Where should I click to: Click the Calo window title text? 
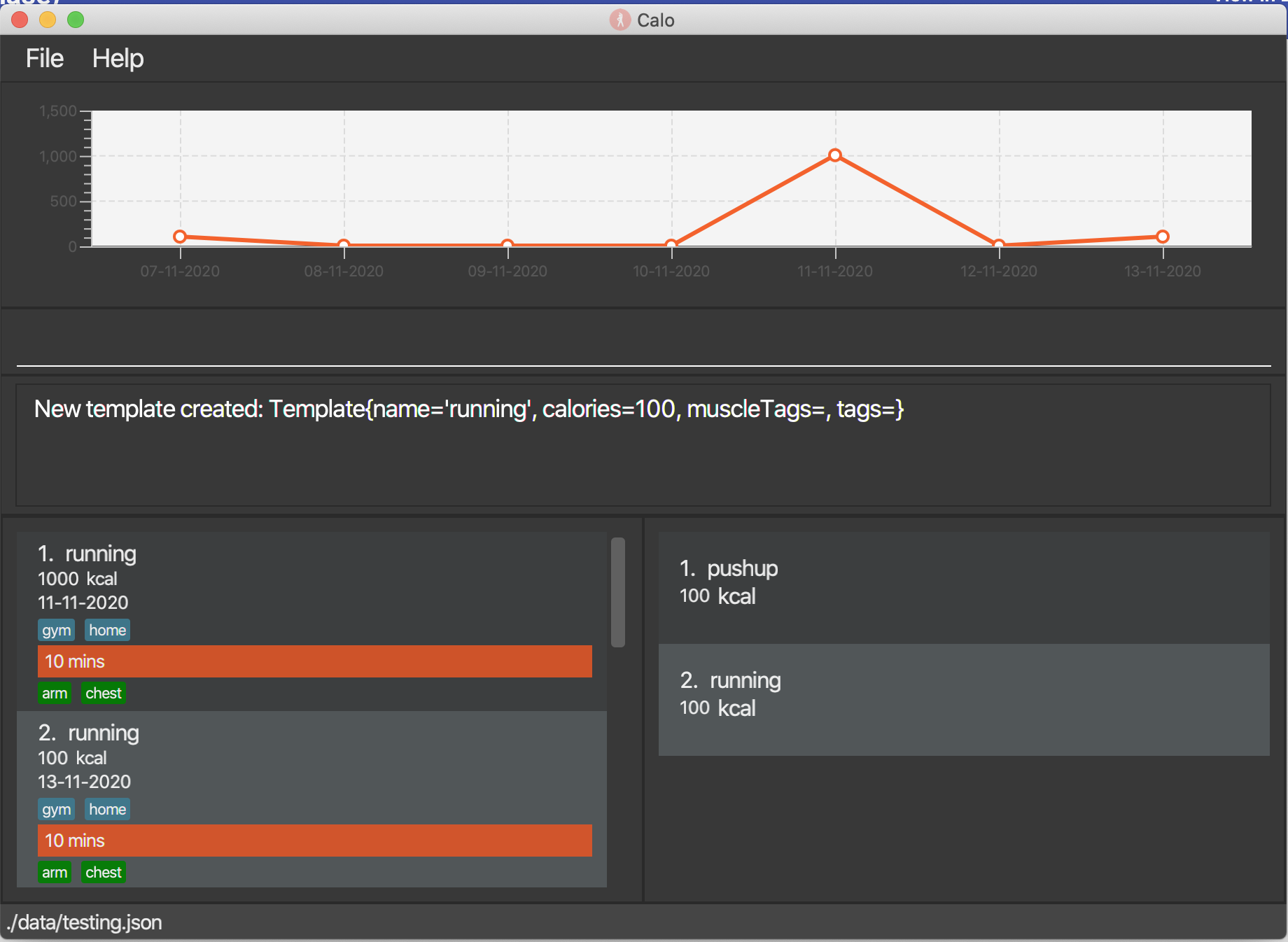click(656, 20)
